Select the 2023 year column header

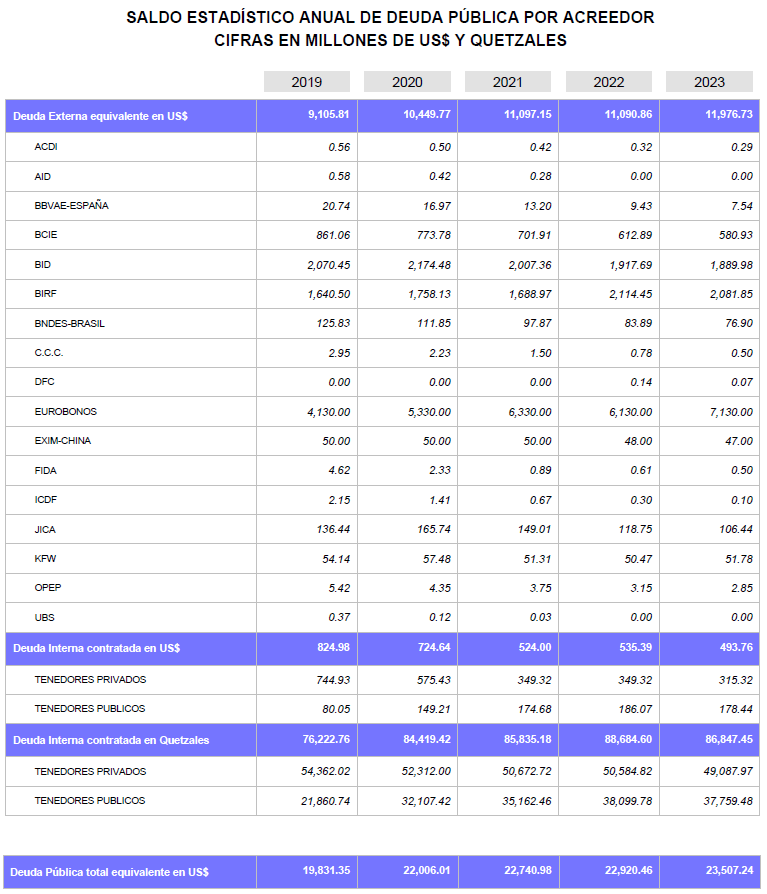709,82
